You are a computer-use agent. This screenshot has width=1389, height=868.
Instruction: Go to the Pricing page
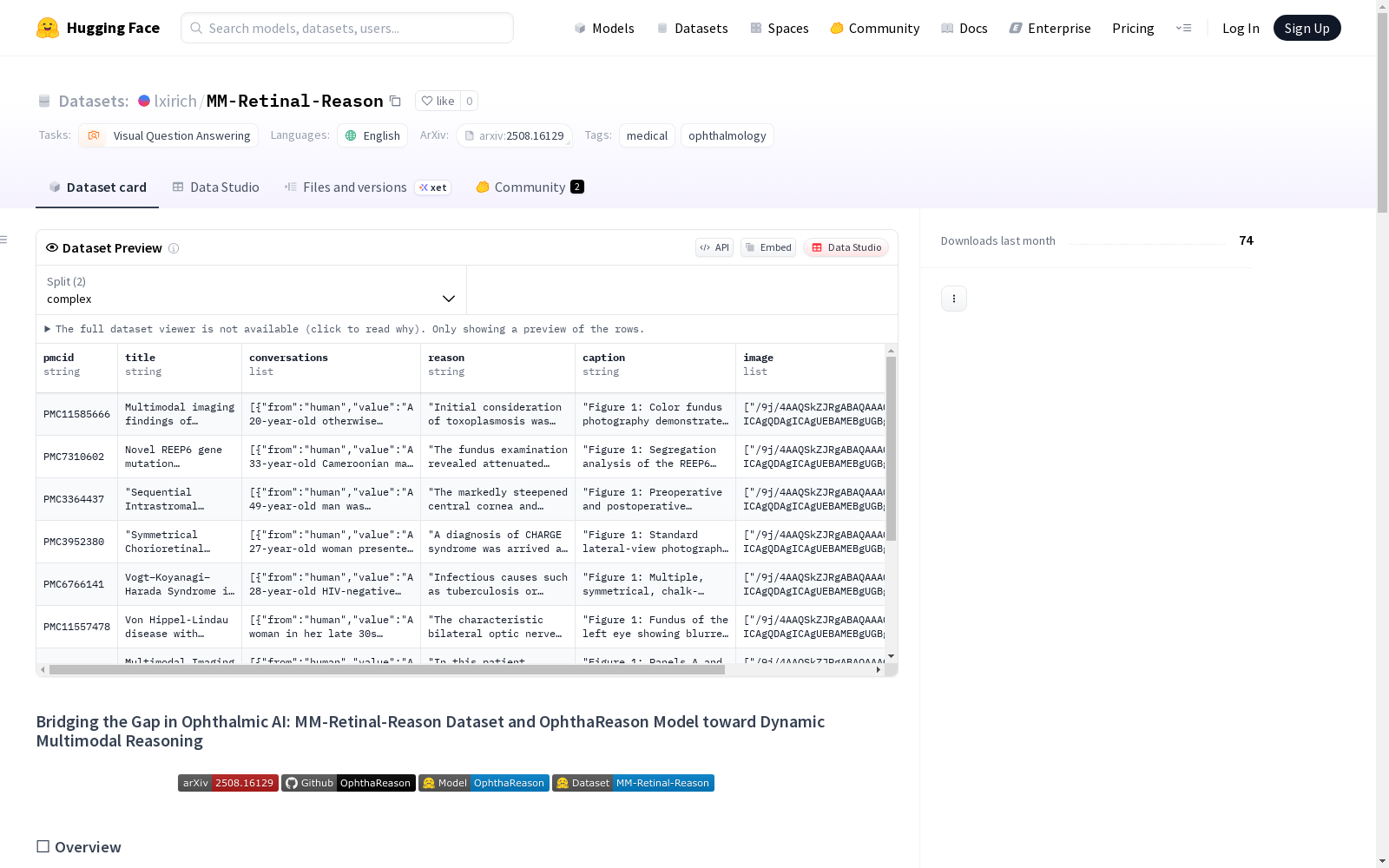[x=1133, y=28]
